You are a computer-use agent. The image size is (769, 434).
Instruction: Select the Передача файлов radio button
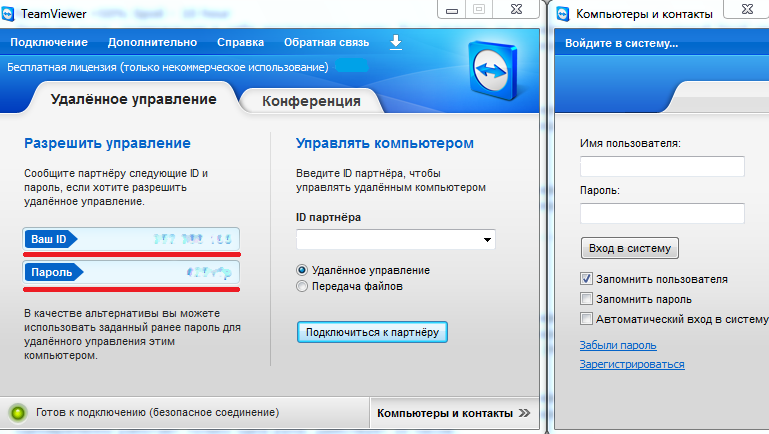tap(302, 286)
